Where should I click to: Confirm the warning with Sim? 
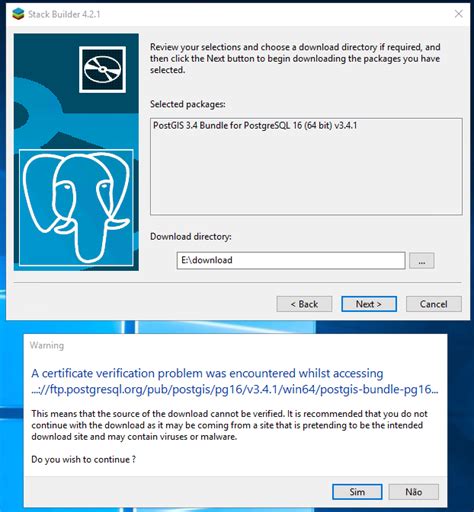click(357, 492)
